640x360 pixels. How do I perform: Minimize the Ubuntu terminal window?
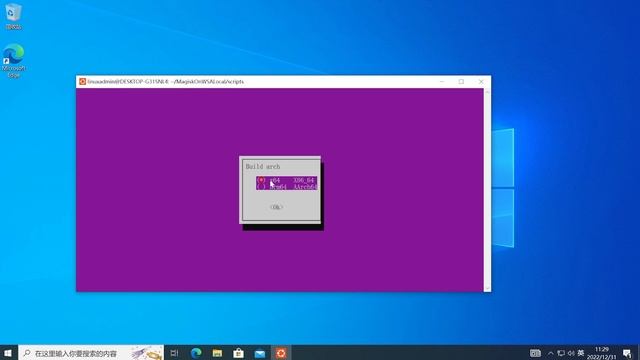pos(442,82)
